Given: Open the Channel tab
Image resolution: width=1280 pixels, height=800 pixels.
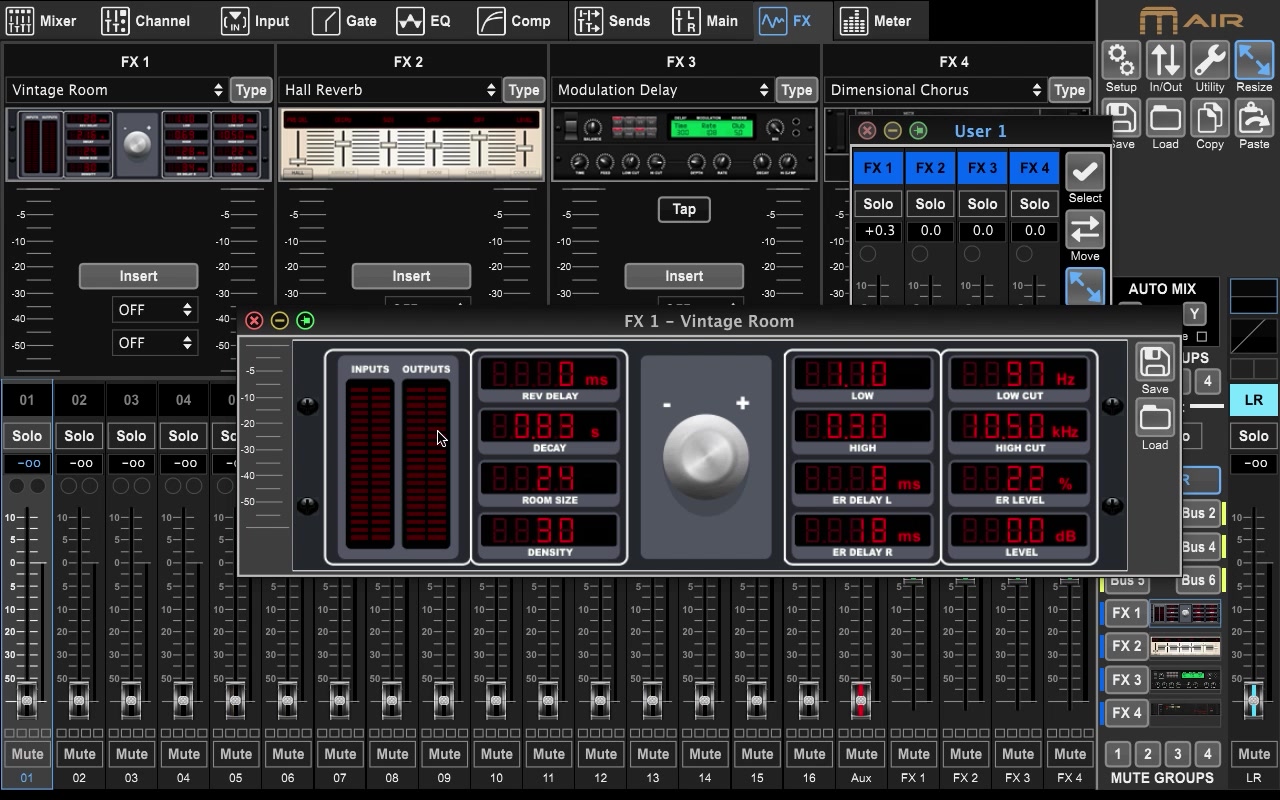Looking at the screenshot, I should tap(147, 20).
